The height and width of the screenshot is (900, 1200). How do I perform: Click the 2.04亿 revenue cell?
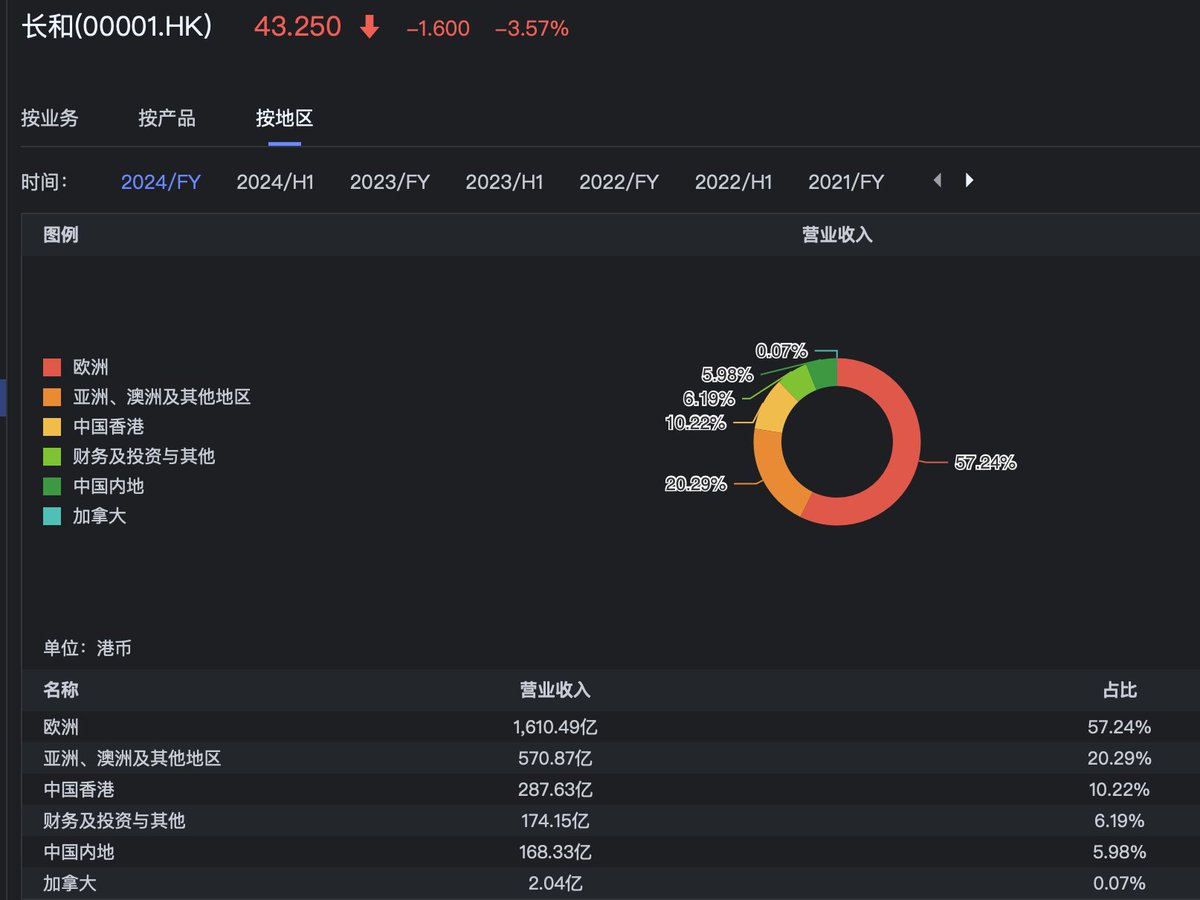click(555, 883)
